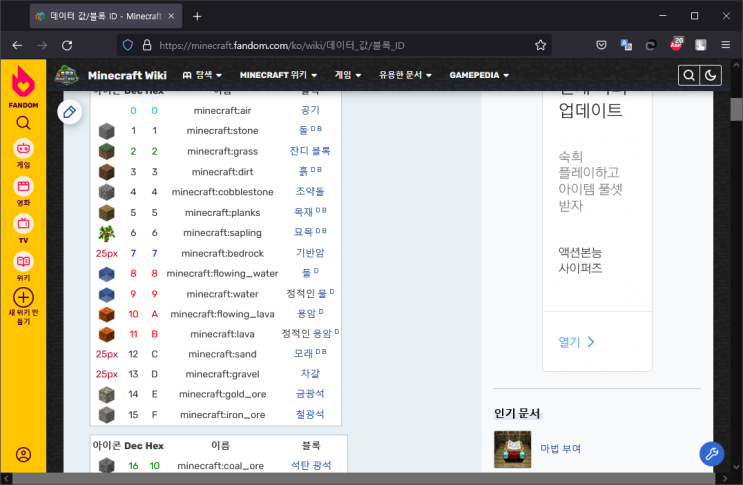Click the 인기 문서 heading
This screenshot has width=743, height=485.
pyautogui.click(x=517, y=413)
